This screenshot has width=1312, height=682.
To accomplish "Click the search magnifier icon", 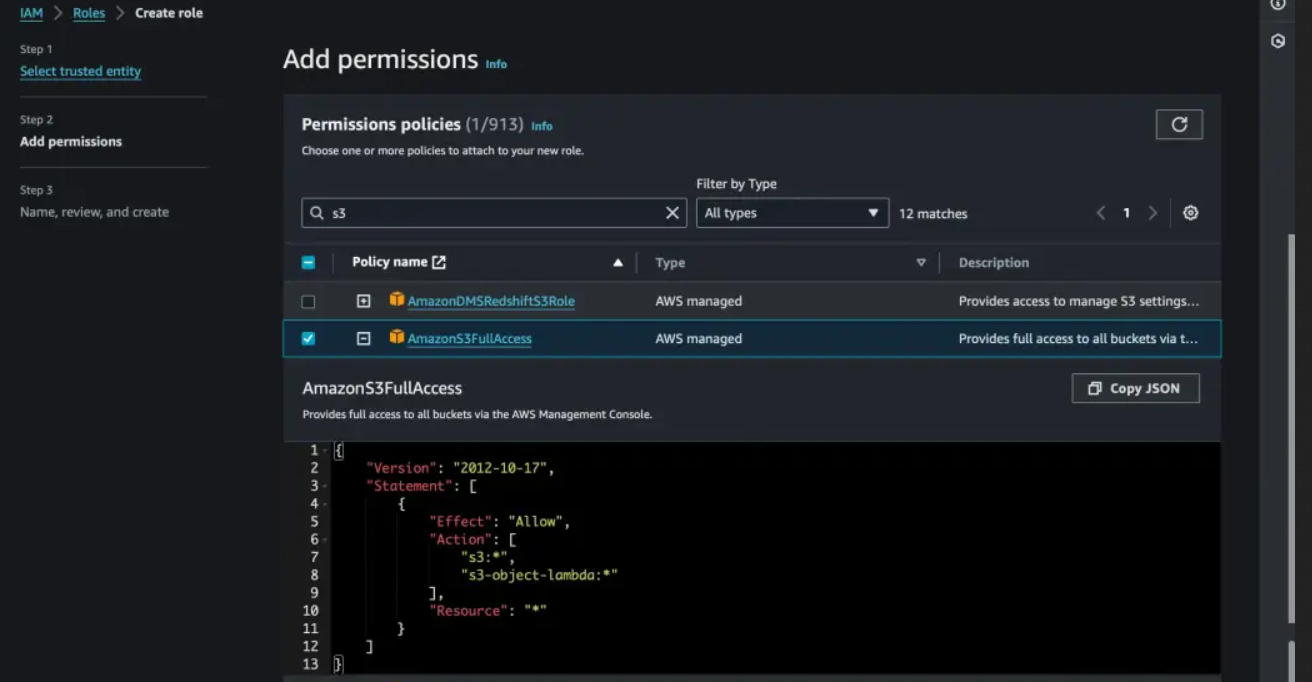I will [x=317, y=213].
